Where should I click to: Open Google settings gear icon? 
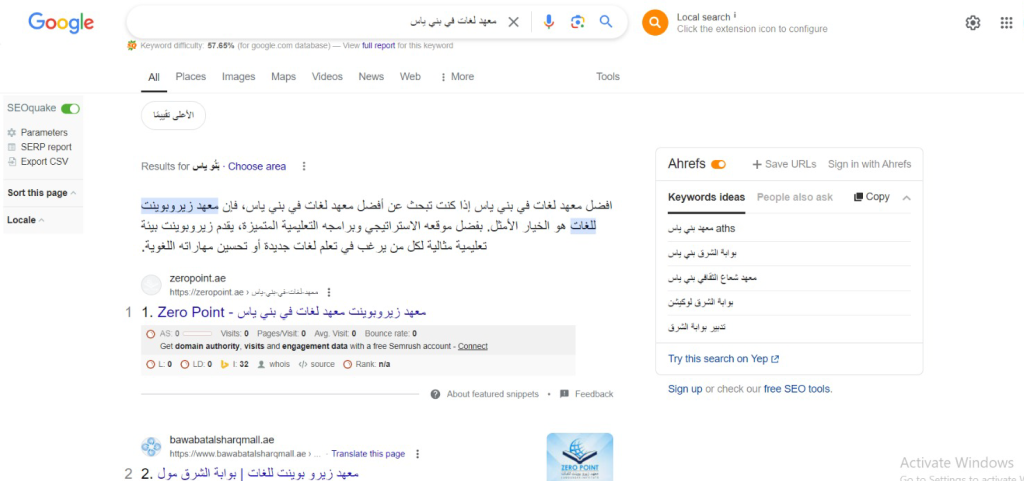coord(972,23)
